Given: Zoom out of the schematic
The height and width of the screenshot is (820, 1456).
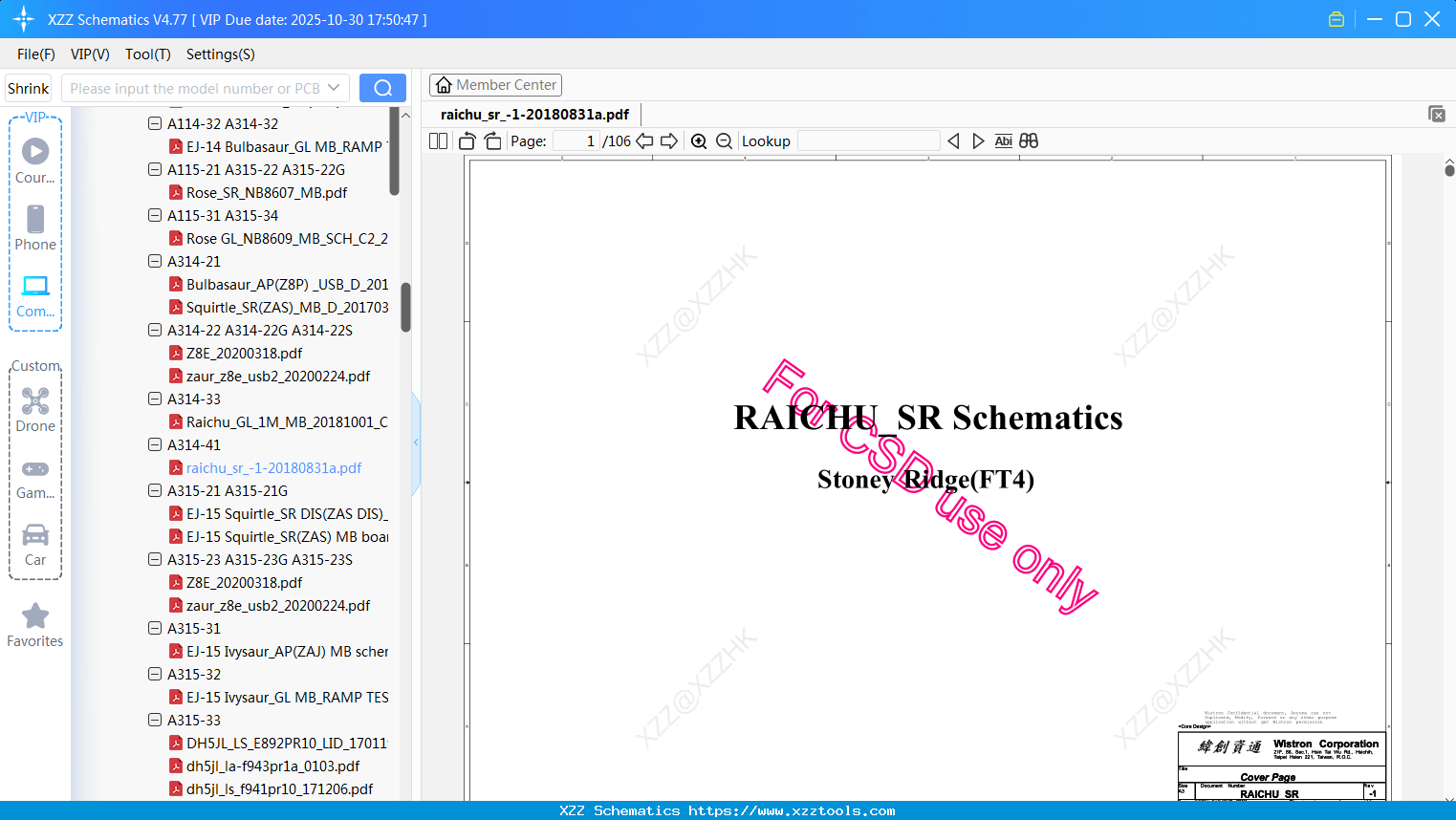Looking at the screenshot, I should [x=724, y=140].
